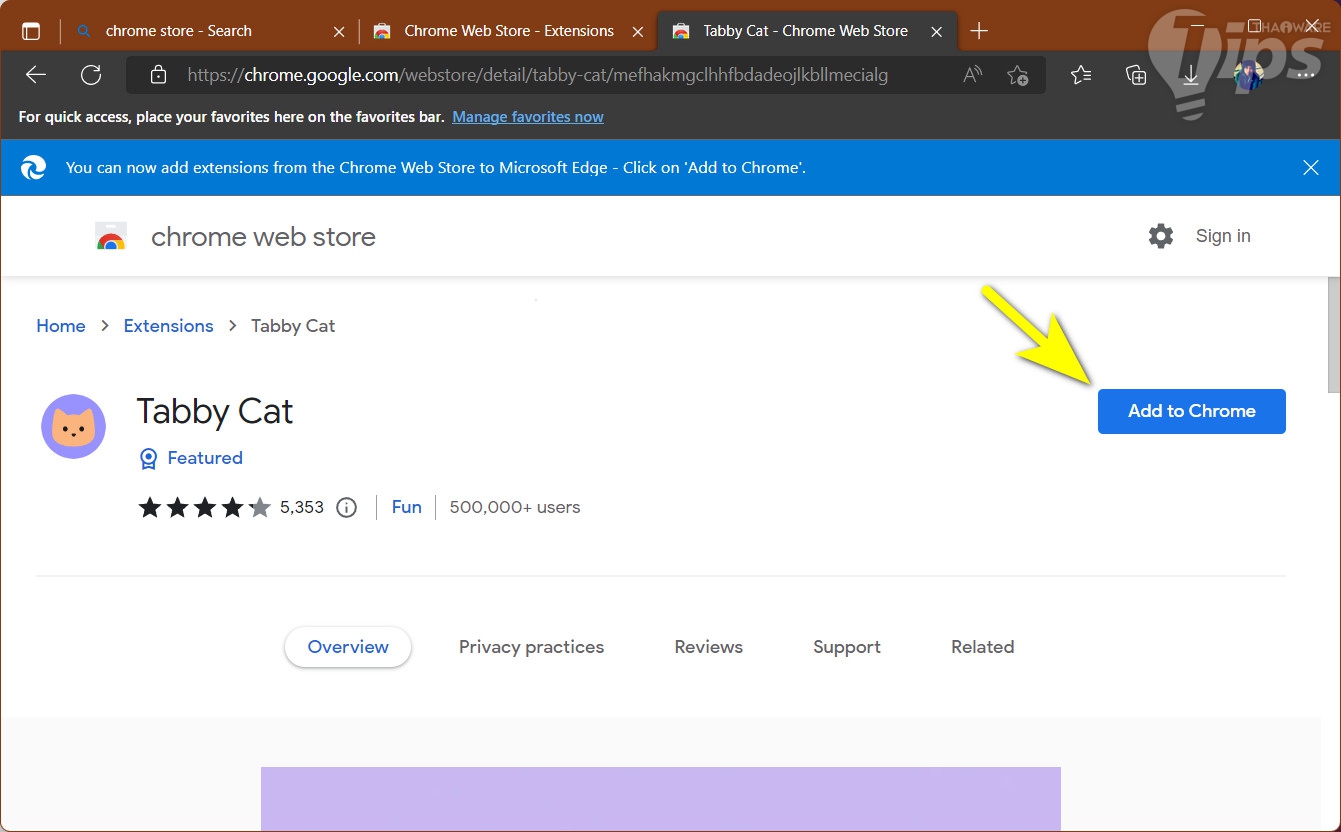Image resolution: width=1341 pixels, height=832 pixels.
Task: Switch to the 'chrome store - Search' tab
Action: tap(178, 31)
